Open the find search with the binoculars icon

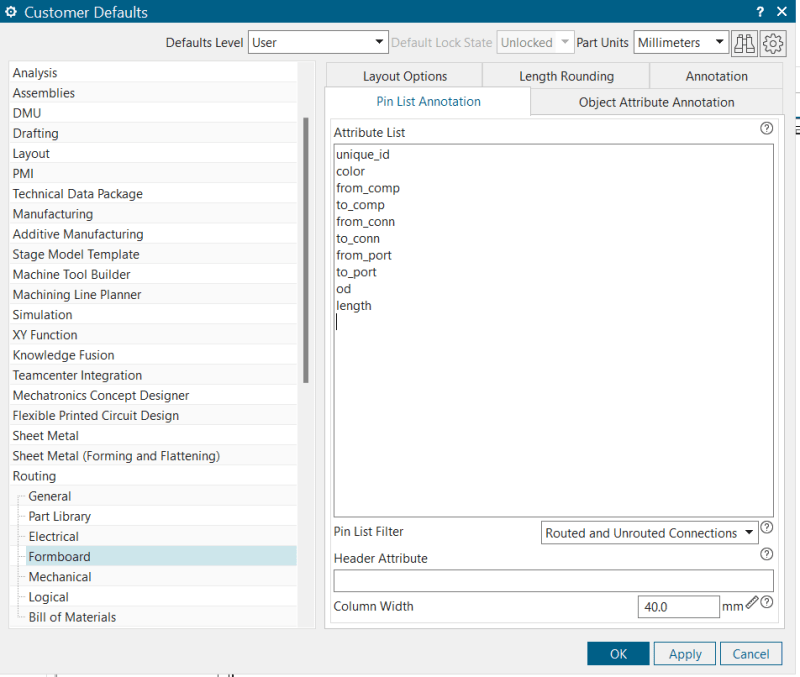(x=745, y=43)
